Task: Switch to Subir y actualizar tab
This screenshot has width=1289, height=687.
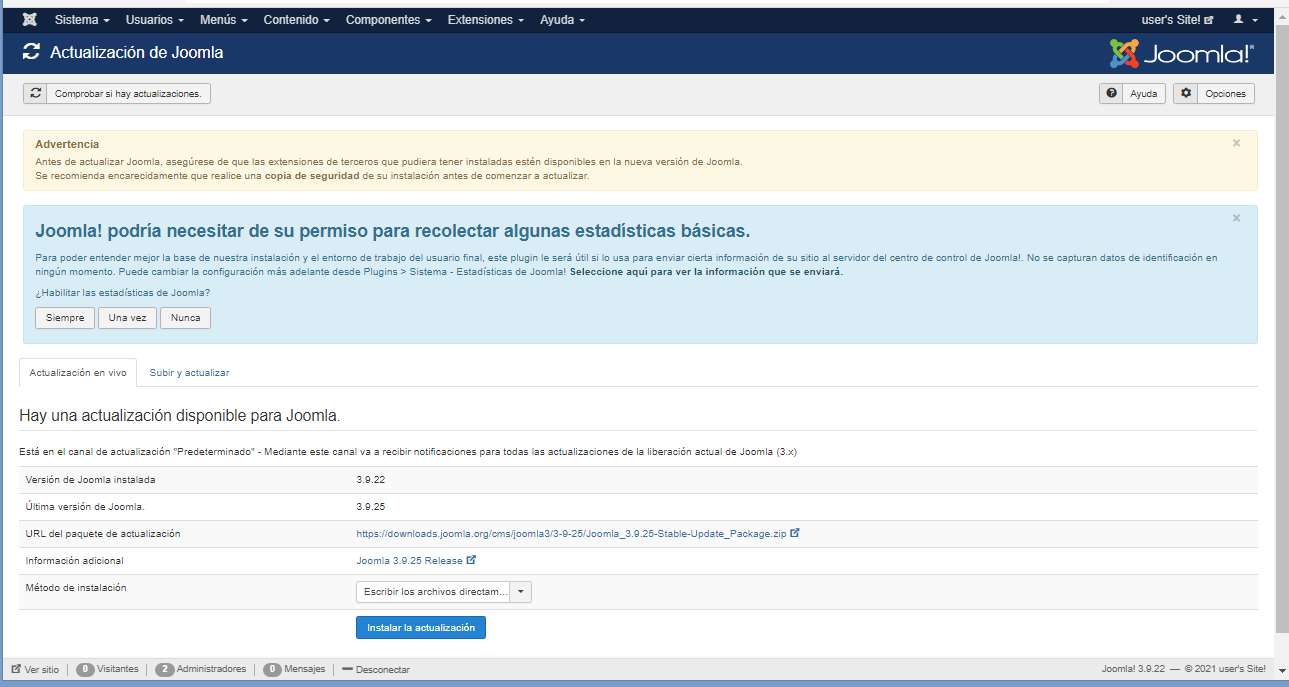Action: click(x=189, y=372)
